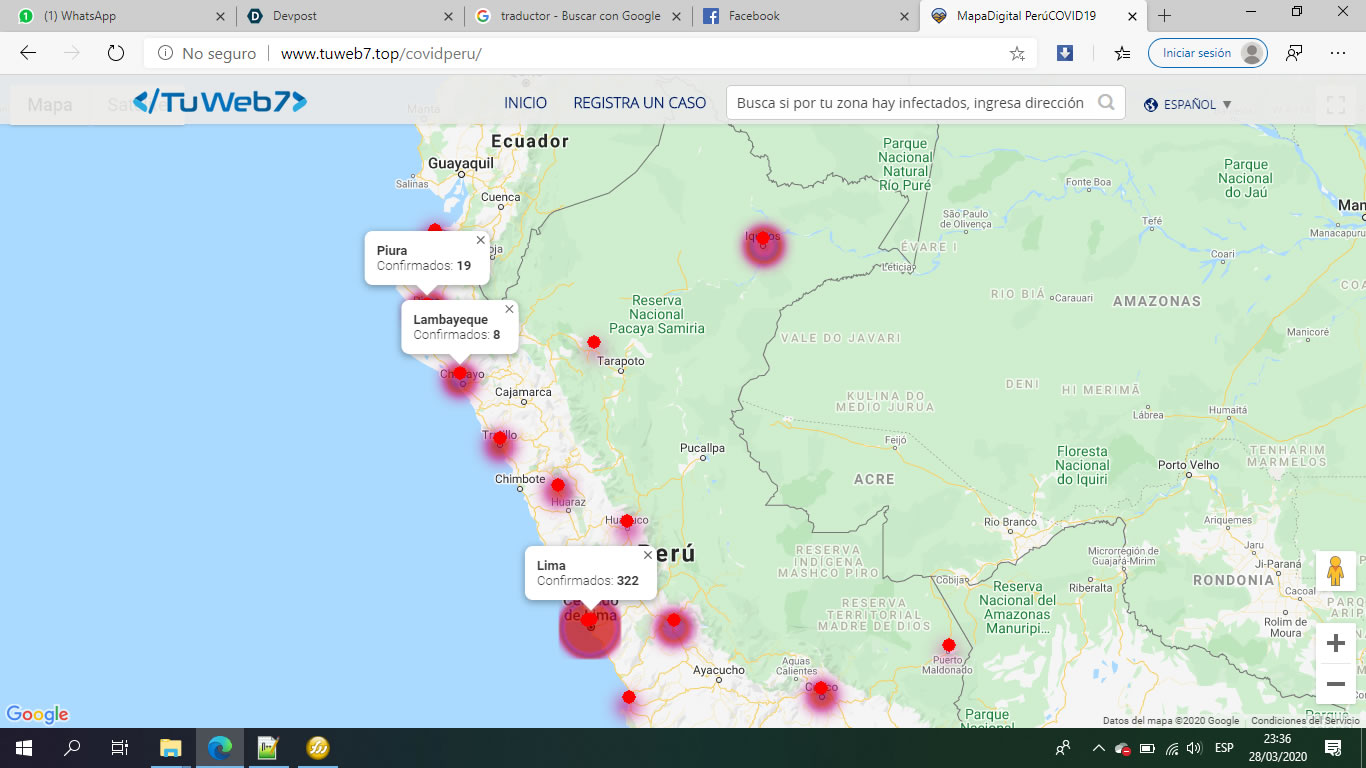This screenshot has height=768, width=1366.
Task: Select the Mapa map type button
Action: [50, 104]
